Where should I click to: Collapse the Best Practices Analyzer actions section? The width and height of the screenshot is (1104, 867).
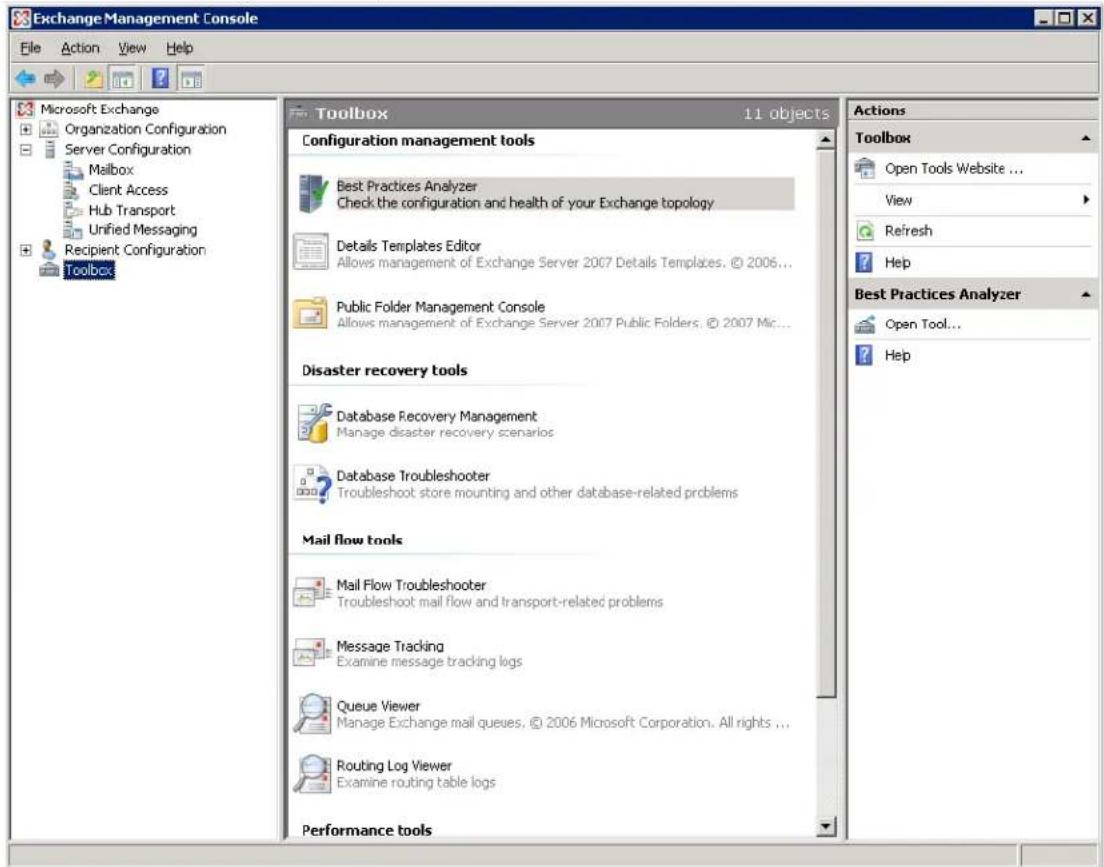[1086, 294]
